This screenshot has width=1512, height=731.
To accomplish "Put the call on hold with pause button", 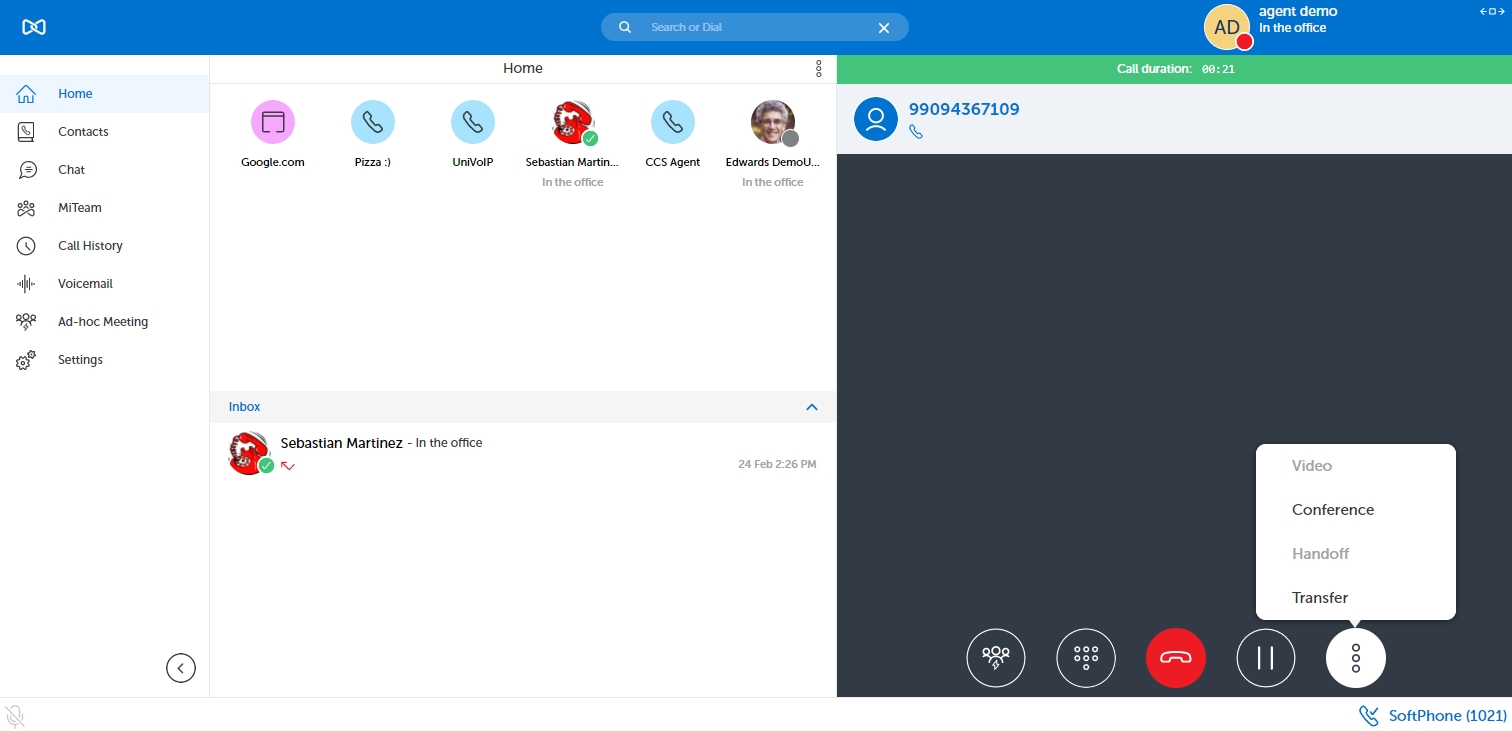I will click(x=1266, y=658).
